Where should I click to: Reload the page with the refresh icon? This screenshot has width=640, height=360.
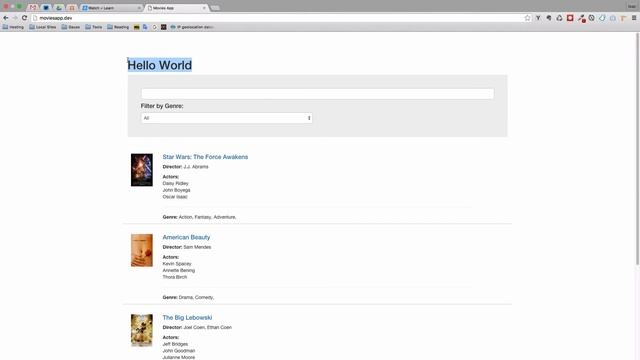(x=24, y=18)
